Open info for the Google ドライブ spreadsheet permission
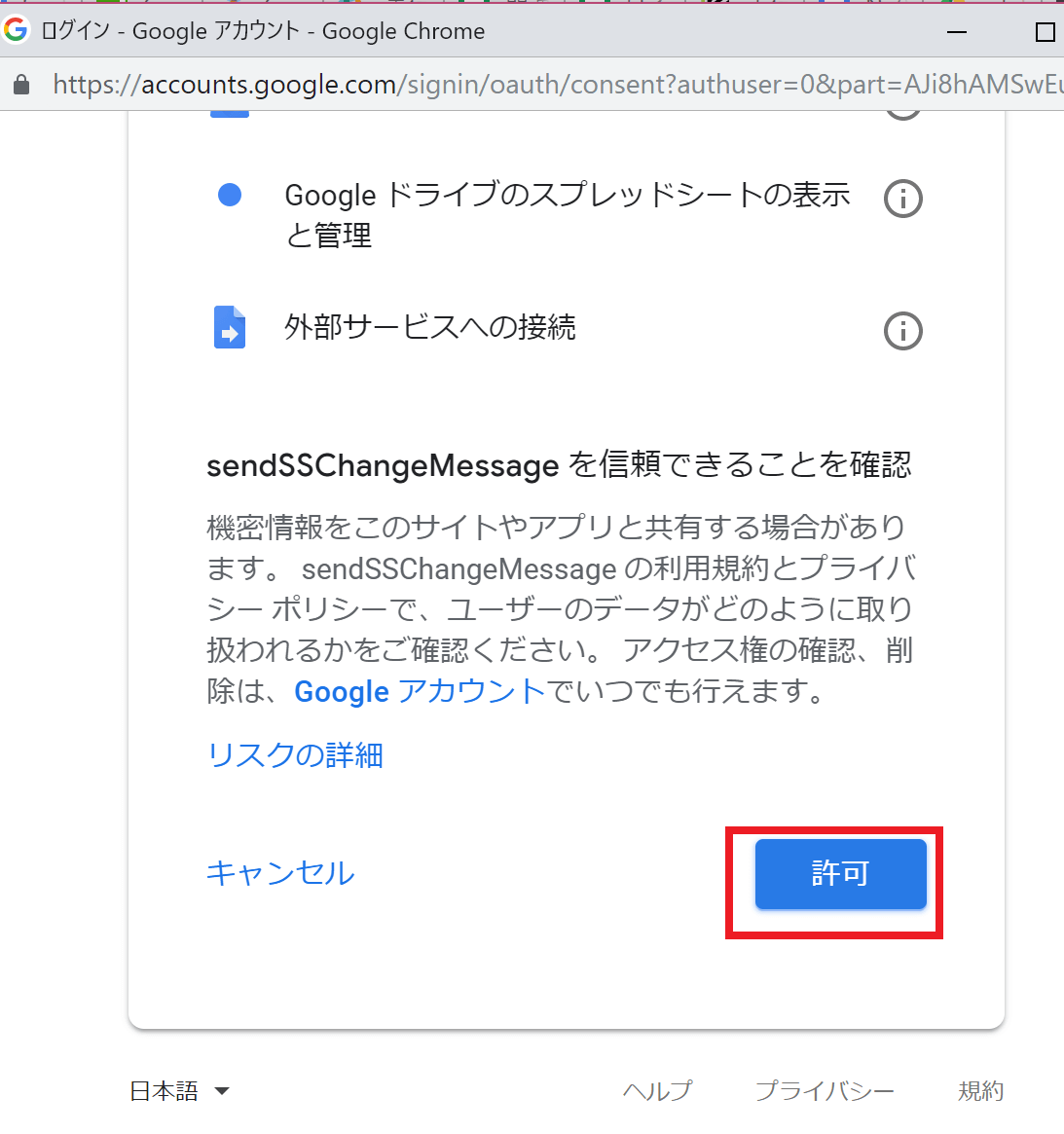1064x1134 pixels. (x=902, y=199)
